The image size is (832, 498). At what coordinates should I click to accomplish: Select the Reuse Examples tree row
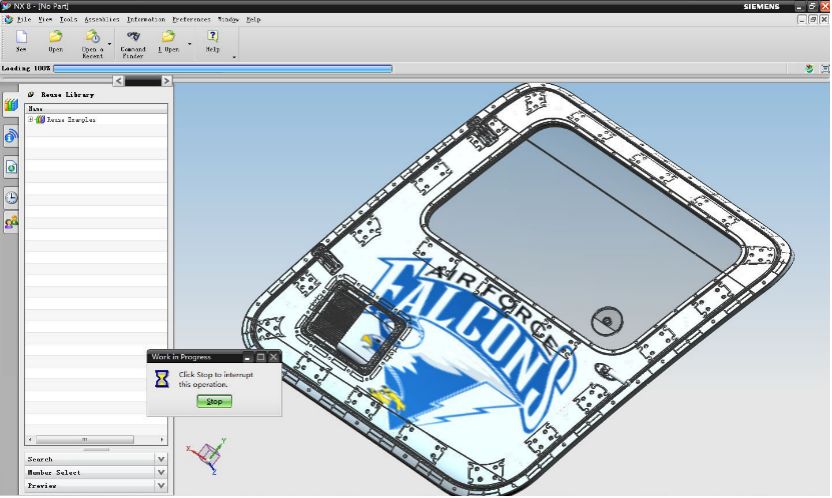pyautogui.click(x=96, y=120)
